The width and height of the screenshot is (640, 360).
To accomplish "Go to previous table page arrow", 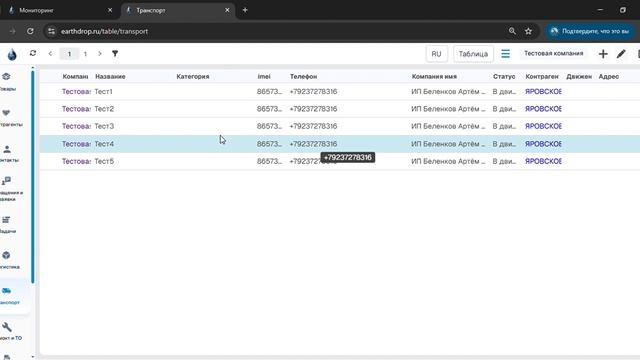I will point(50,53).
